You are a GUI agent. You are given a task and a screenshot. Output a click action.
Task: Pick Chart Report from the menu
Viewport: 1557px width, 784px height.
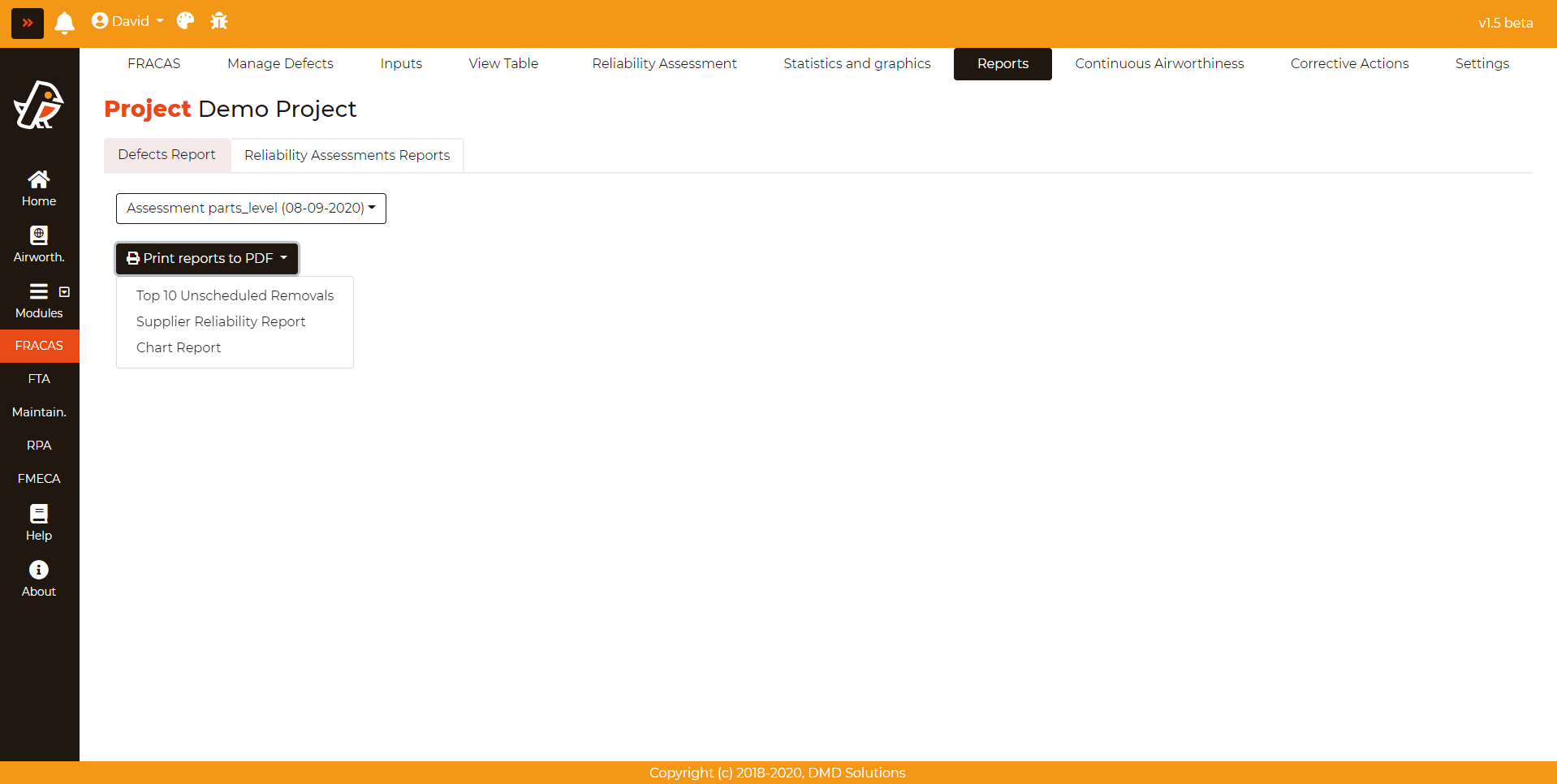(179, 347)
